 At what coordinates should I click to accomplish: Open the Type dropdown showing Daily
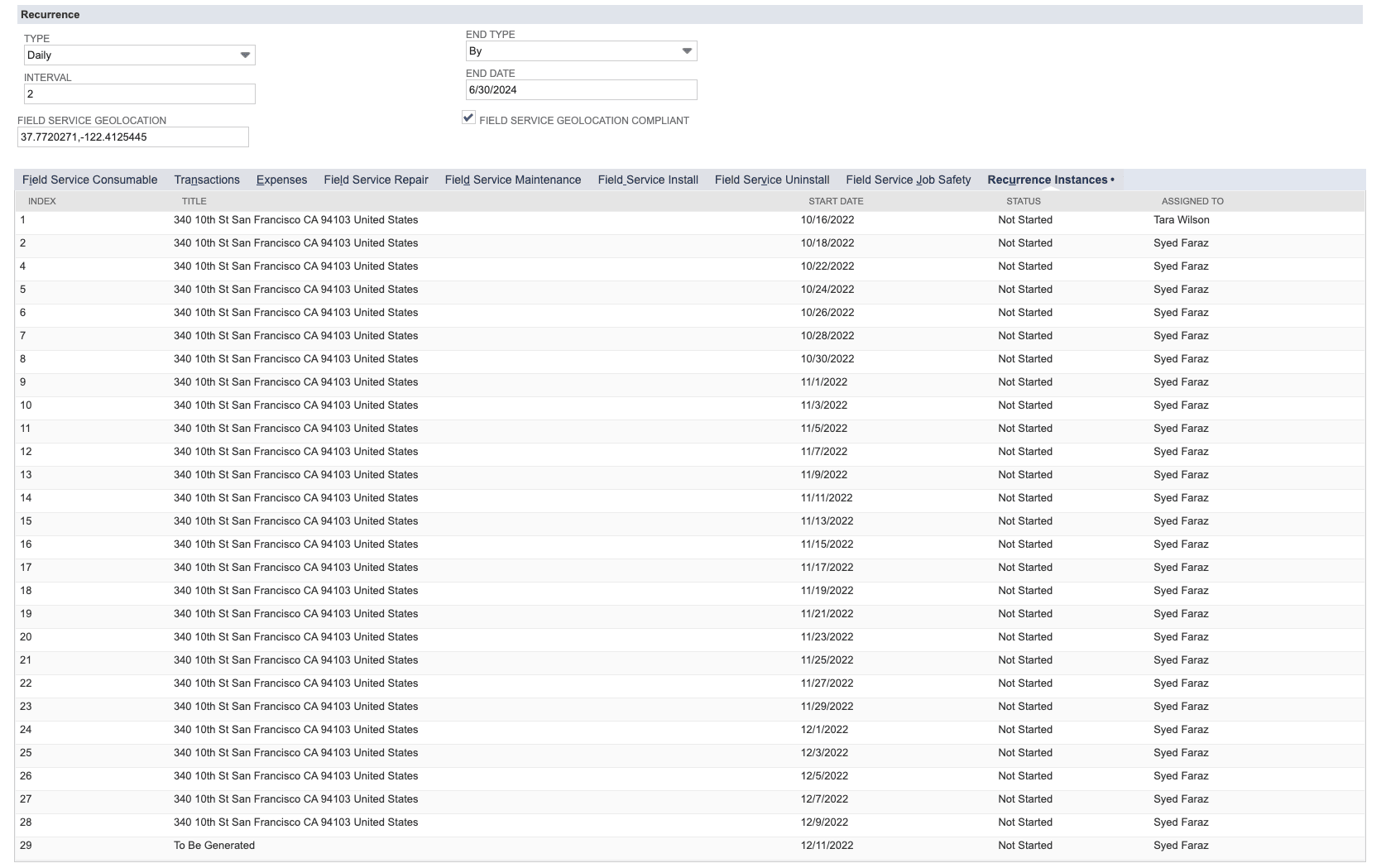click(139, 55)
